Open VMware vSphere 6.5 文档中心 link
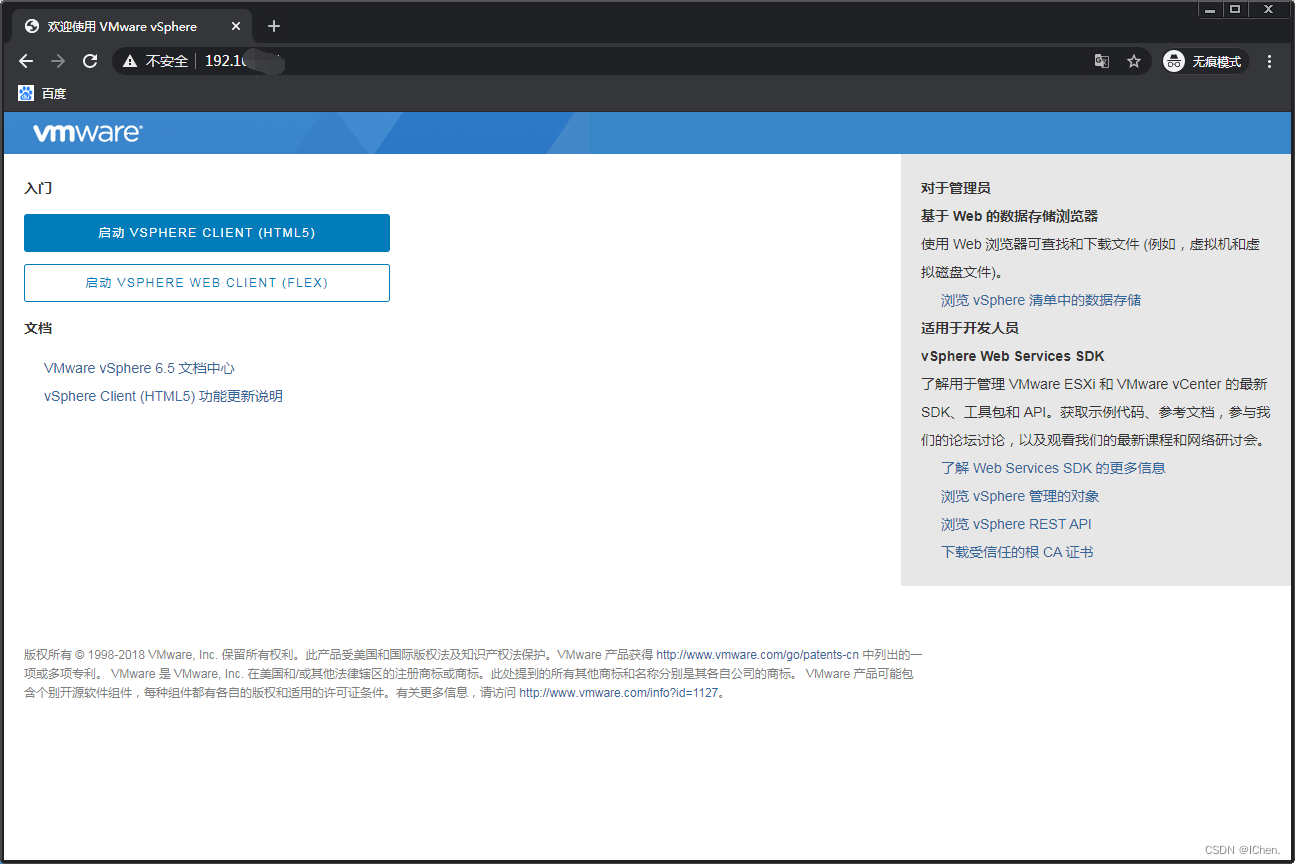 139,368
